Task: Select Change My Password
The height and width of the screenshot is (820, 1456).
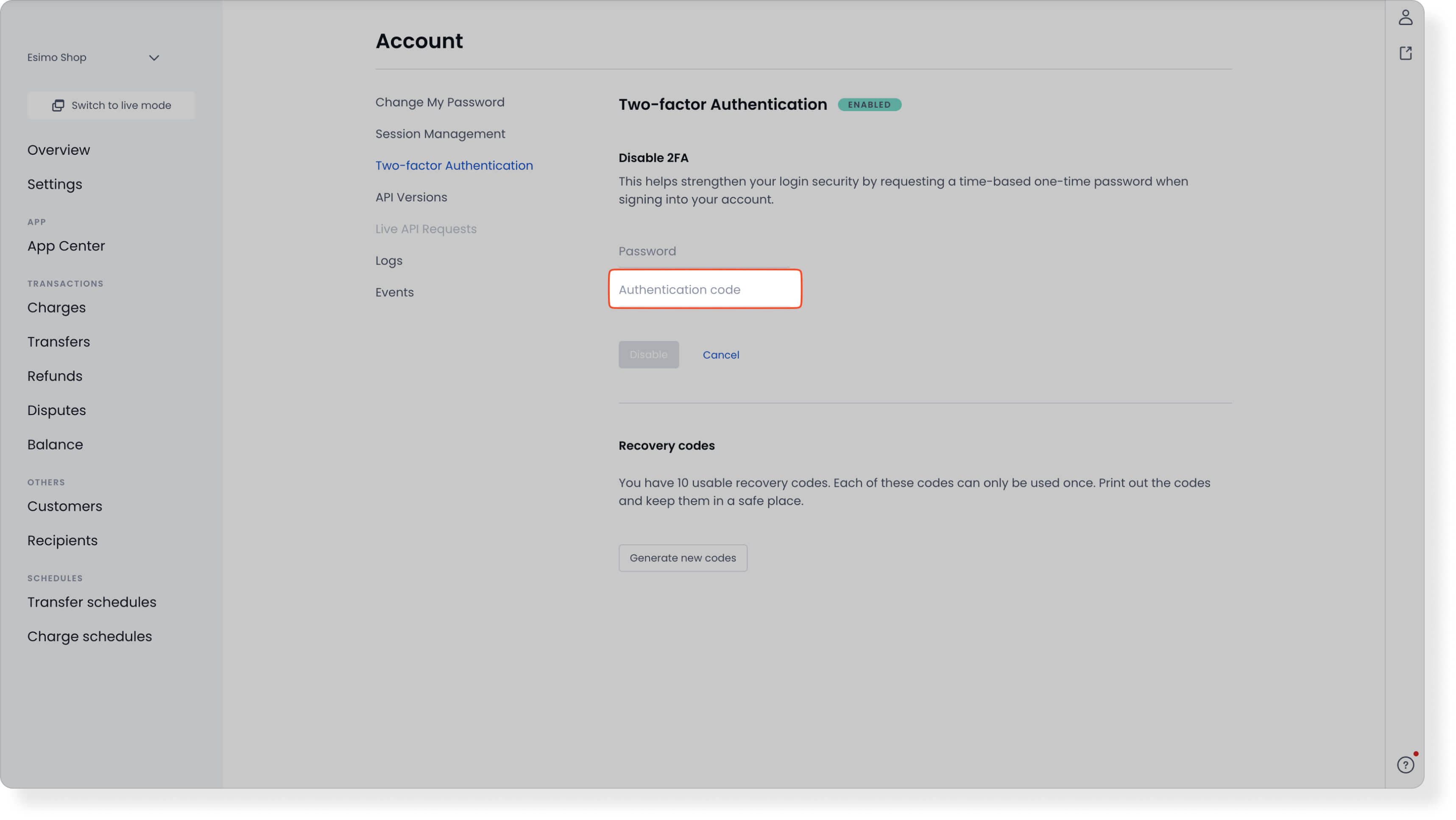Action: [x=440, y=102]
